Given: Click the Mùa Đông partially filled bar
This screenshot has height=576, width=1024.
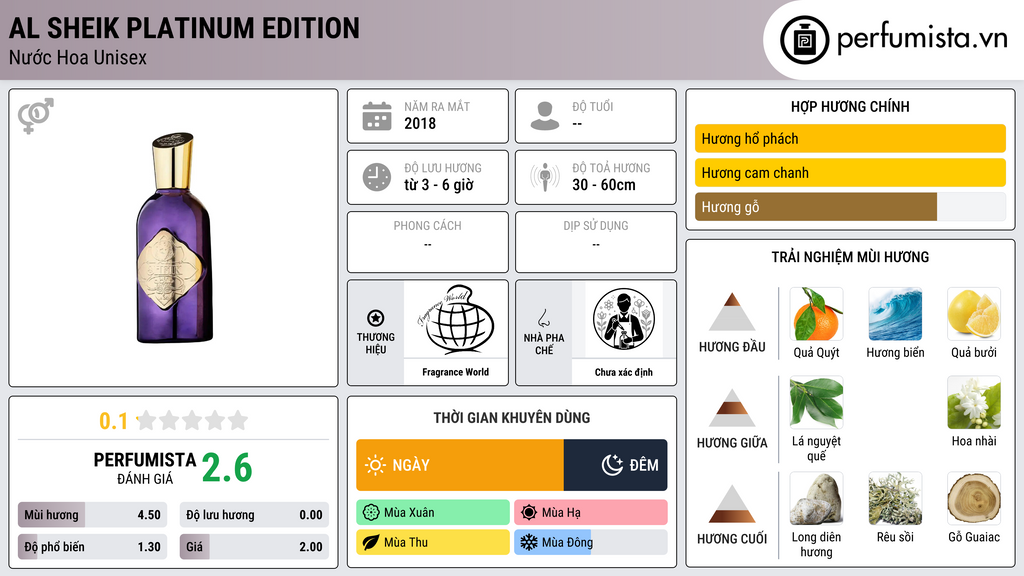Looking at the screenshot, I should tap(591, 542).
